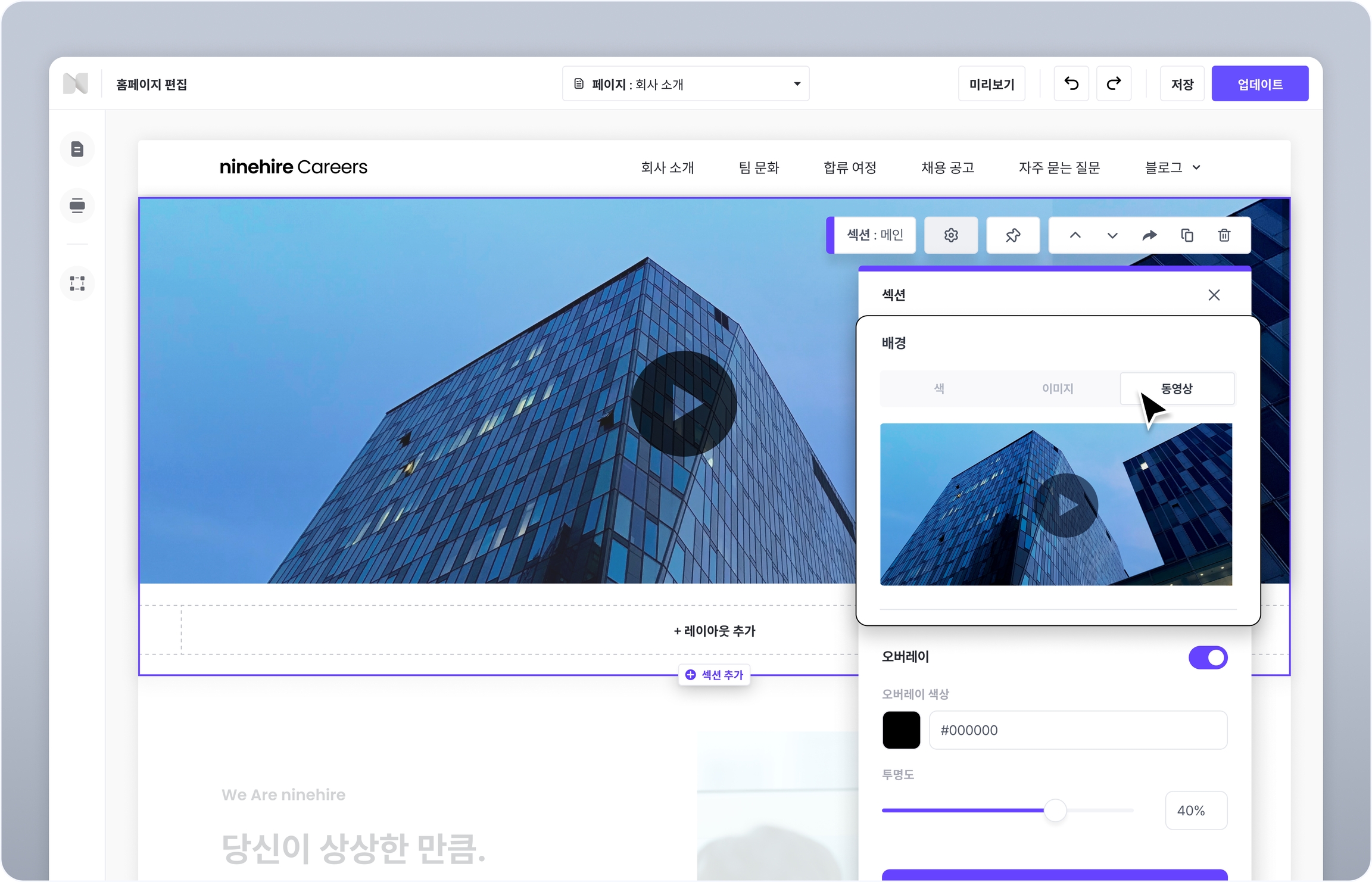The height and width of the screenshot is (882, 1372).
Task: Move section down with chevron
Action: coord(1112,235)
